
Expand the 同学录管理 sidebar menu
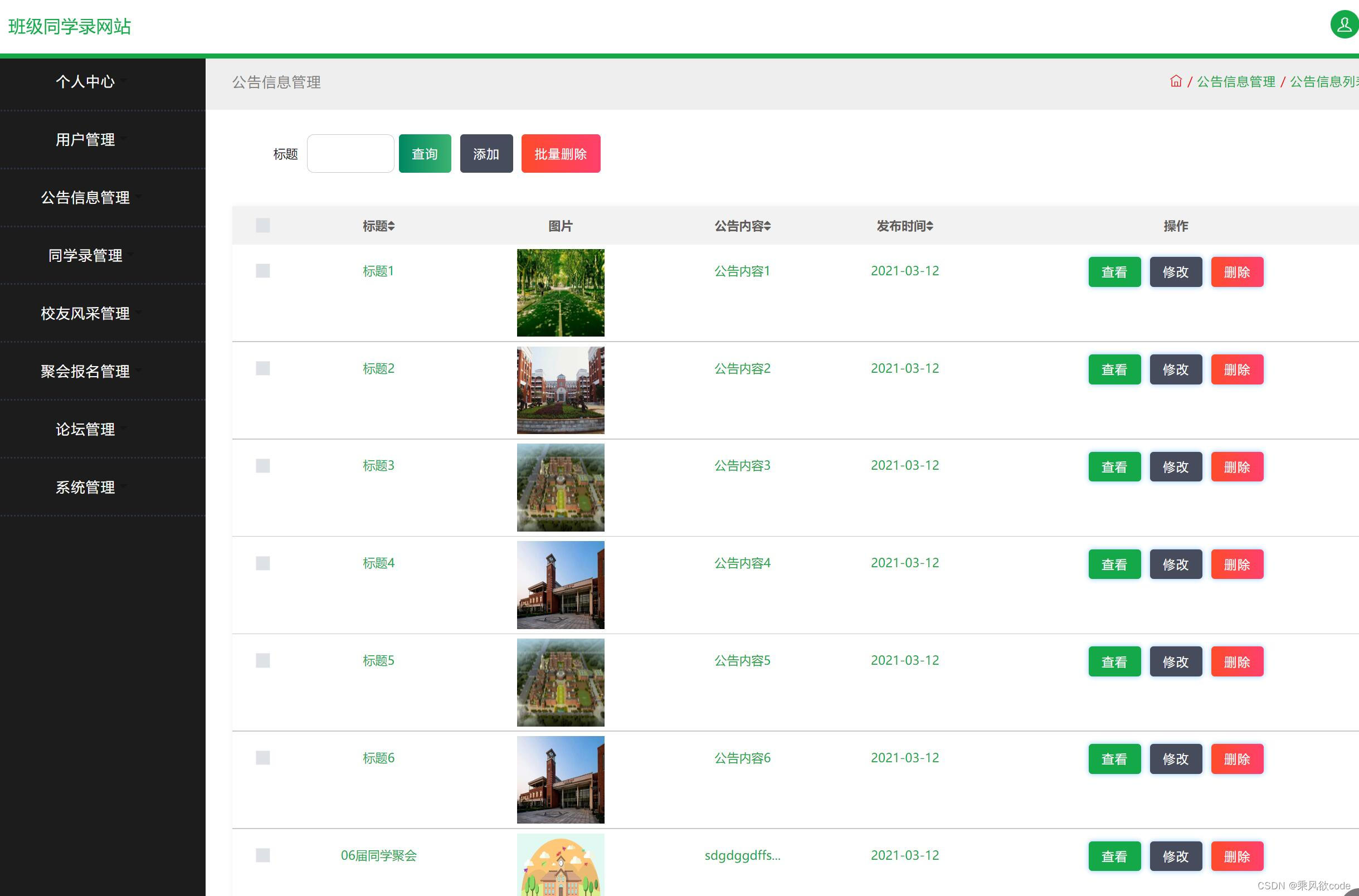coord(86,255)
